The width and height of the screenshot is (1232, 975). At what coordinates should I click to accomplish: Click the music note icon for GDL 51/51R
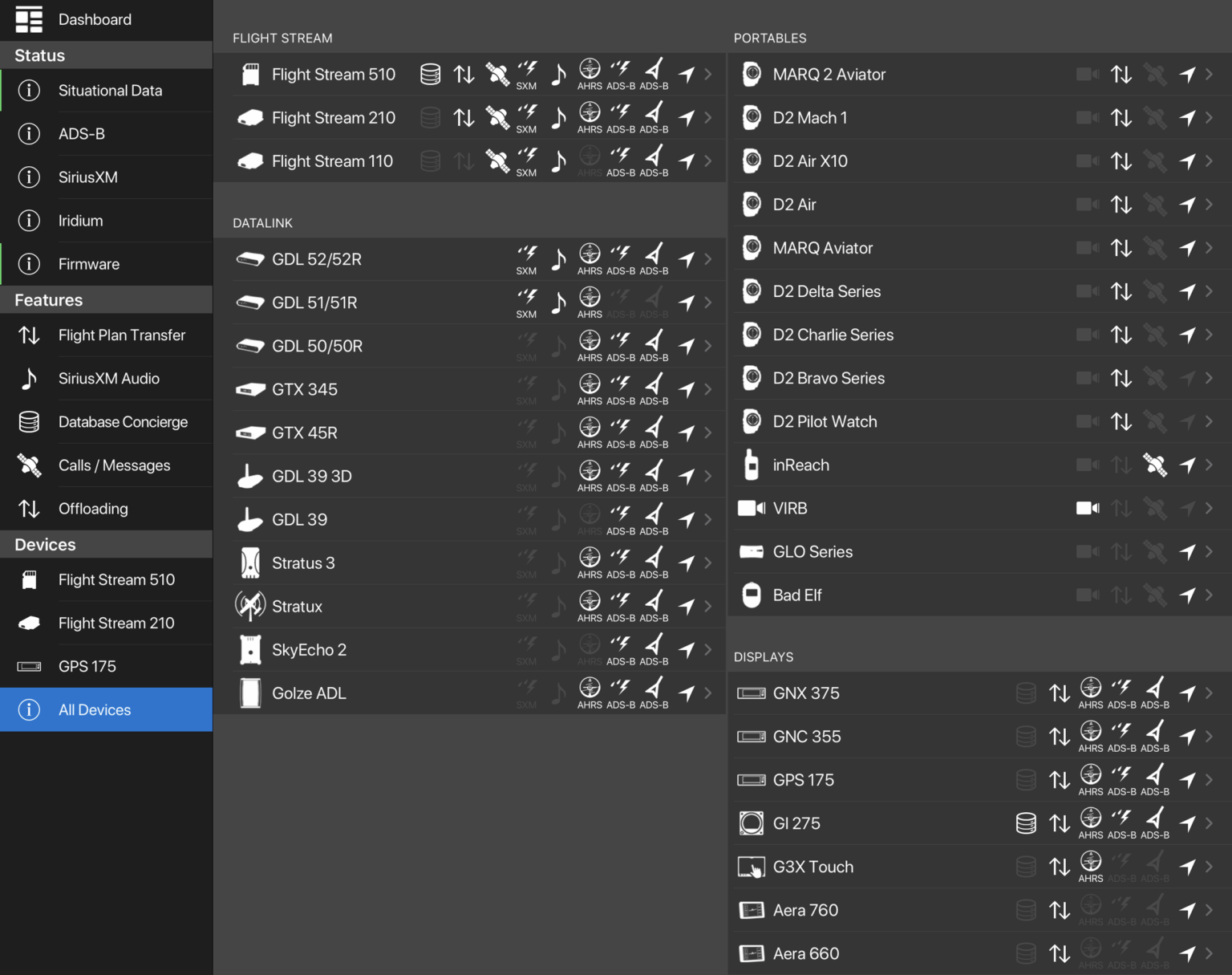click(558, 303)
